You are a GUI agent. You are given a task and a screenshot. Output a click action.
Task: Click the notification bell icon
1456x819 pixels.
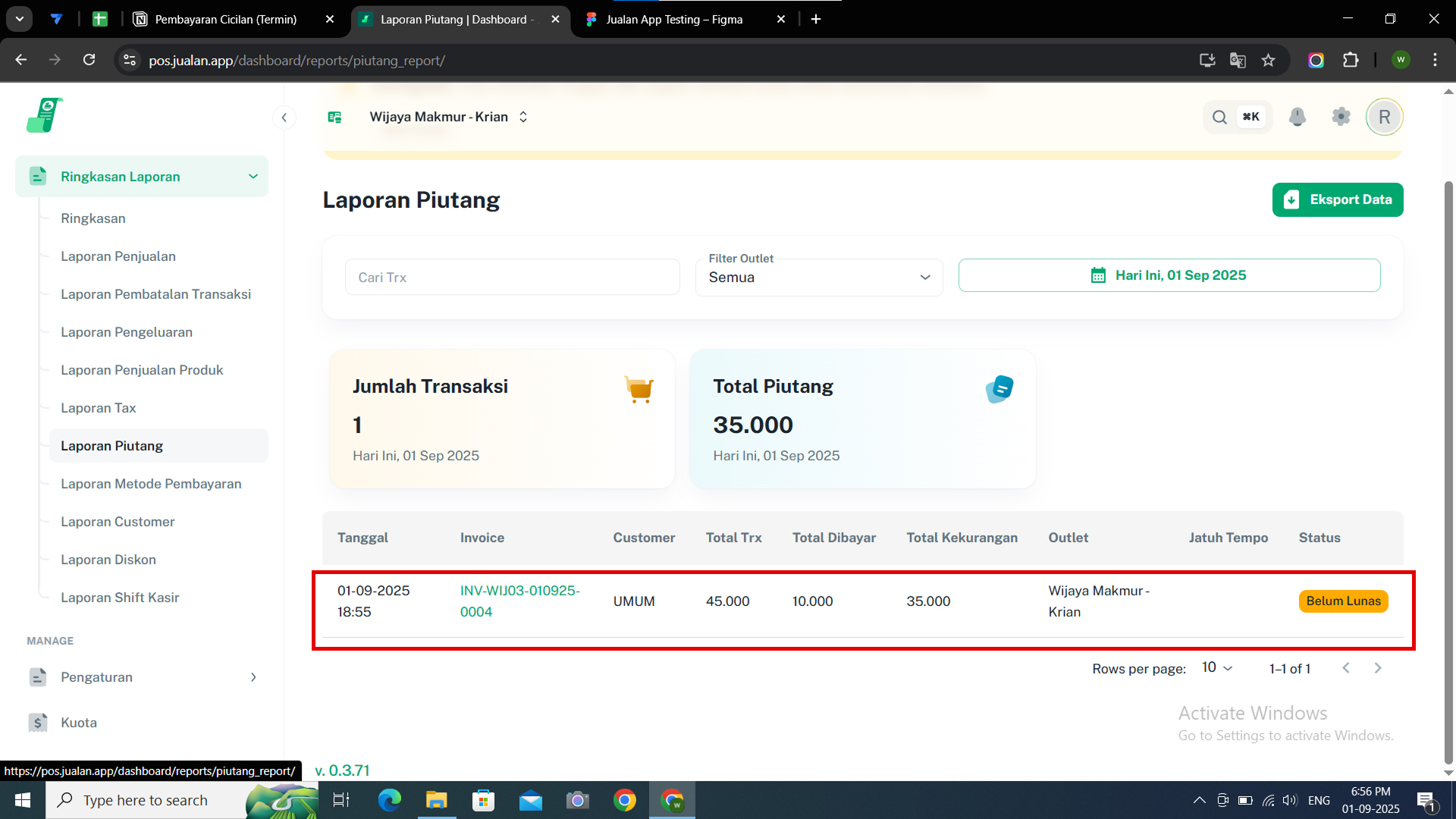pos(1298,117)
